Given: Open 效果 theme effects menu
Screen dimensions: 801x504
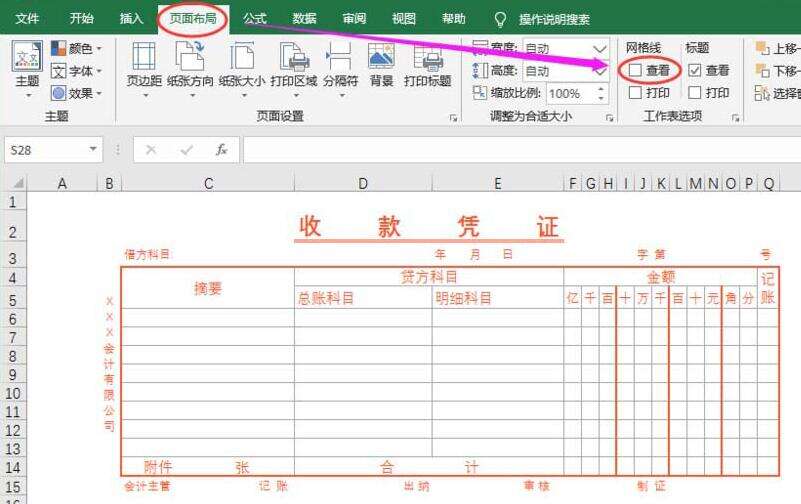Looking at the screenshot, I should point(77,93).
